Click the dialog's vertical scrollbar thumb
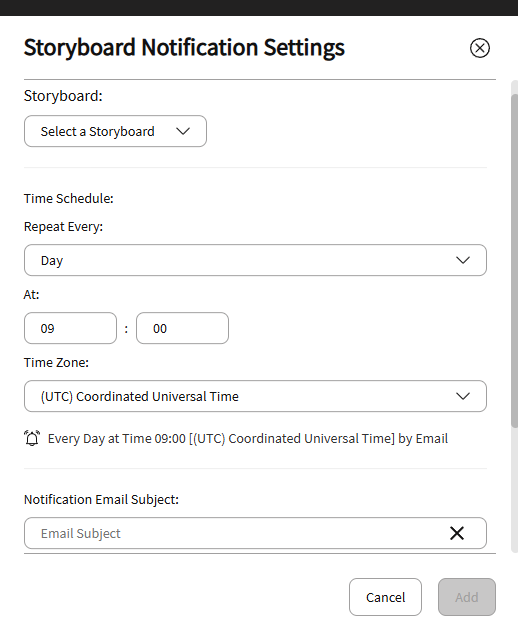Screen dimensions: 518x640 coord(514,261)
